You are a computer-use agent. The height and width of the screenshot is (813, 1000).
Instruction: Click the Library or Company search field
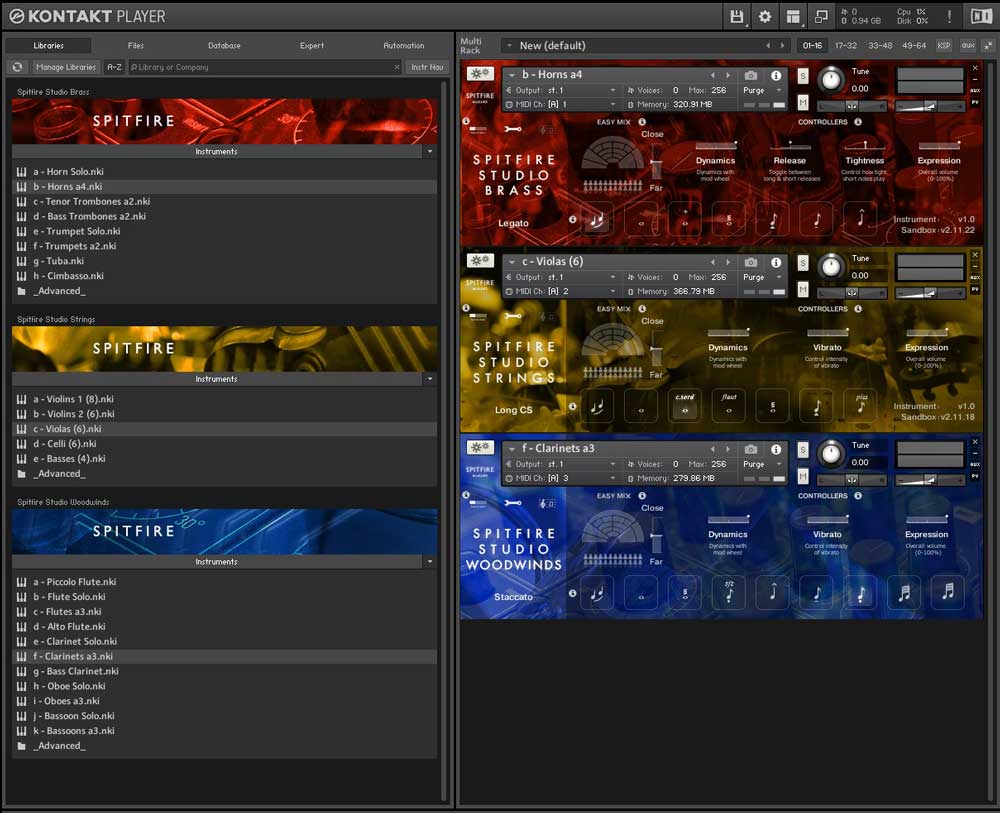[x=265, y=67]
